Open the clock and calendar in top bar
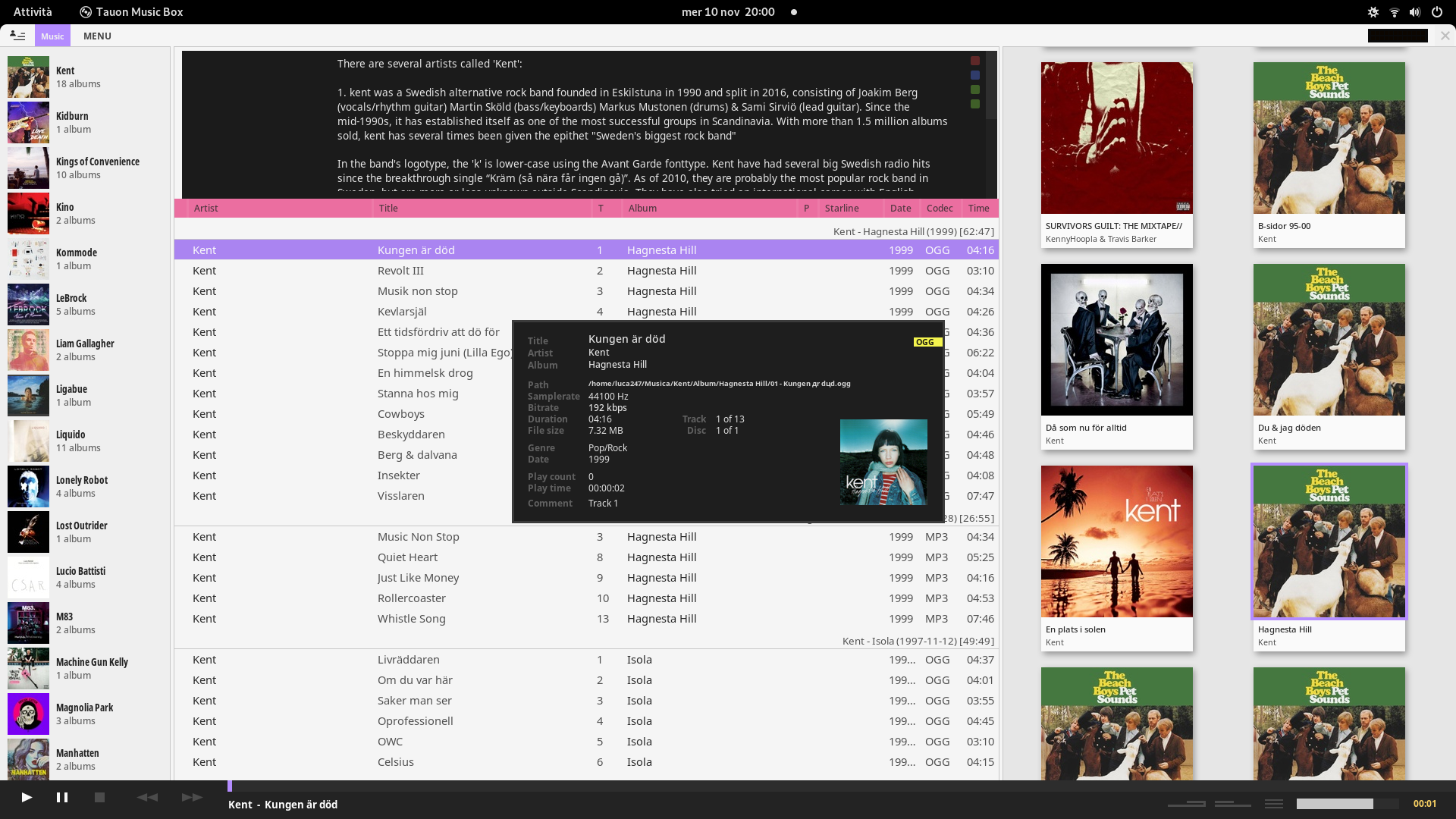 728,12
